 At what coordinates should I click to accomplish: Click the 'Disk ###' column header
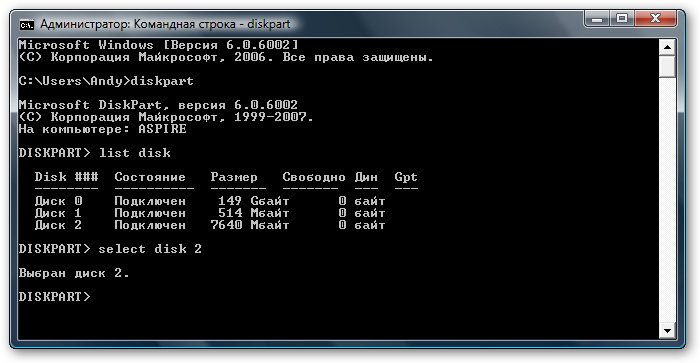point(67,177)
